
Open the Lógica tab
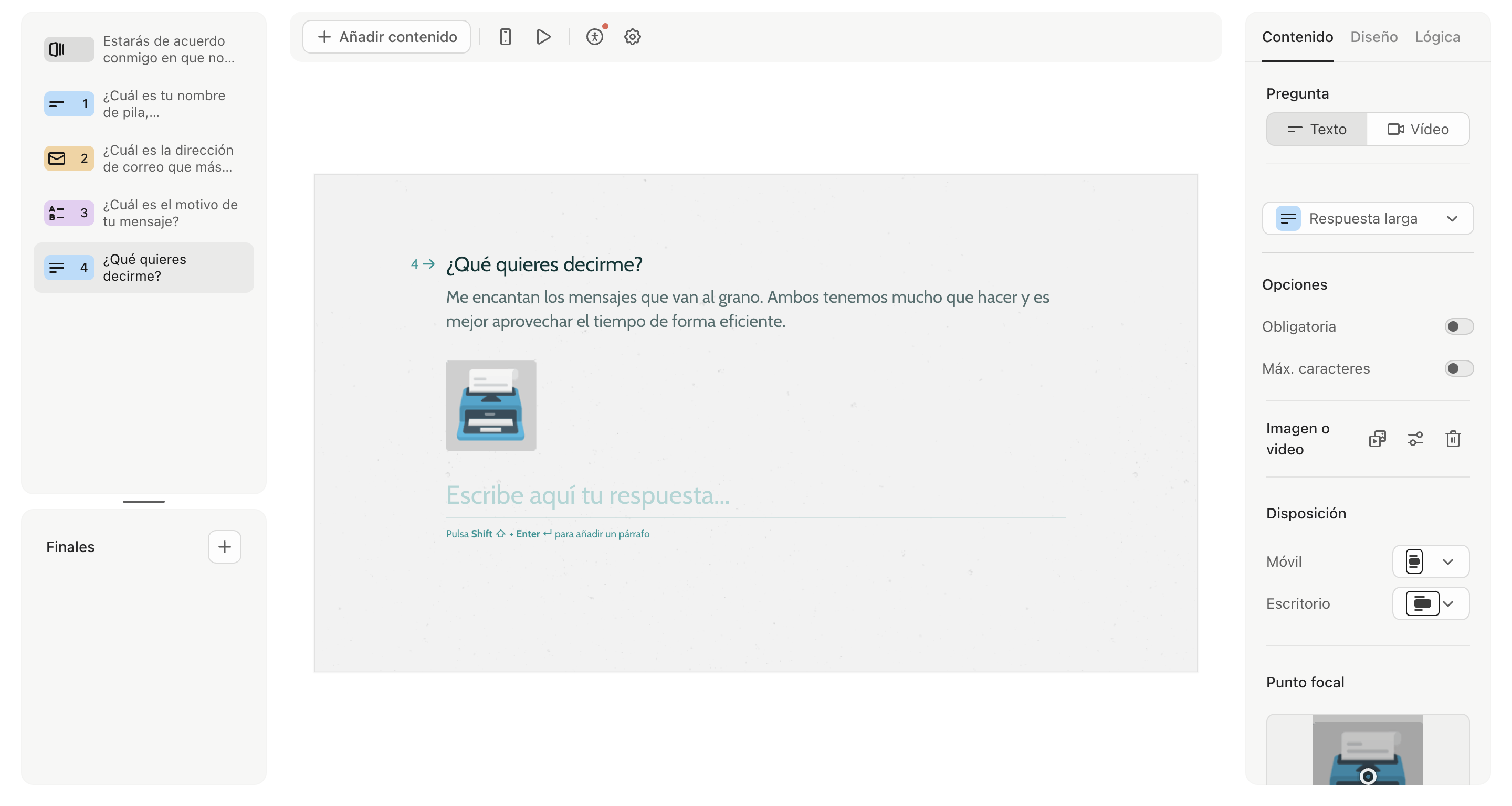click(1436, 36)
